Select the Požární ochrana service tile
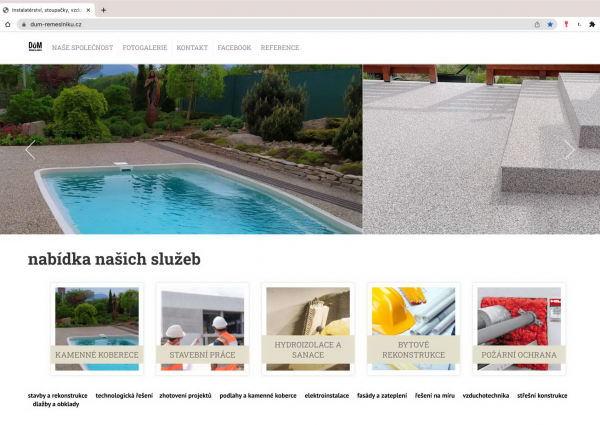Screen dimensions: 600x425 click(519, 329)
